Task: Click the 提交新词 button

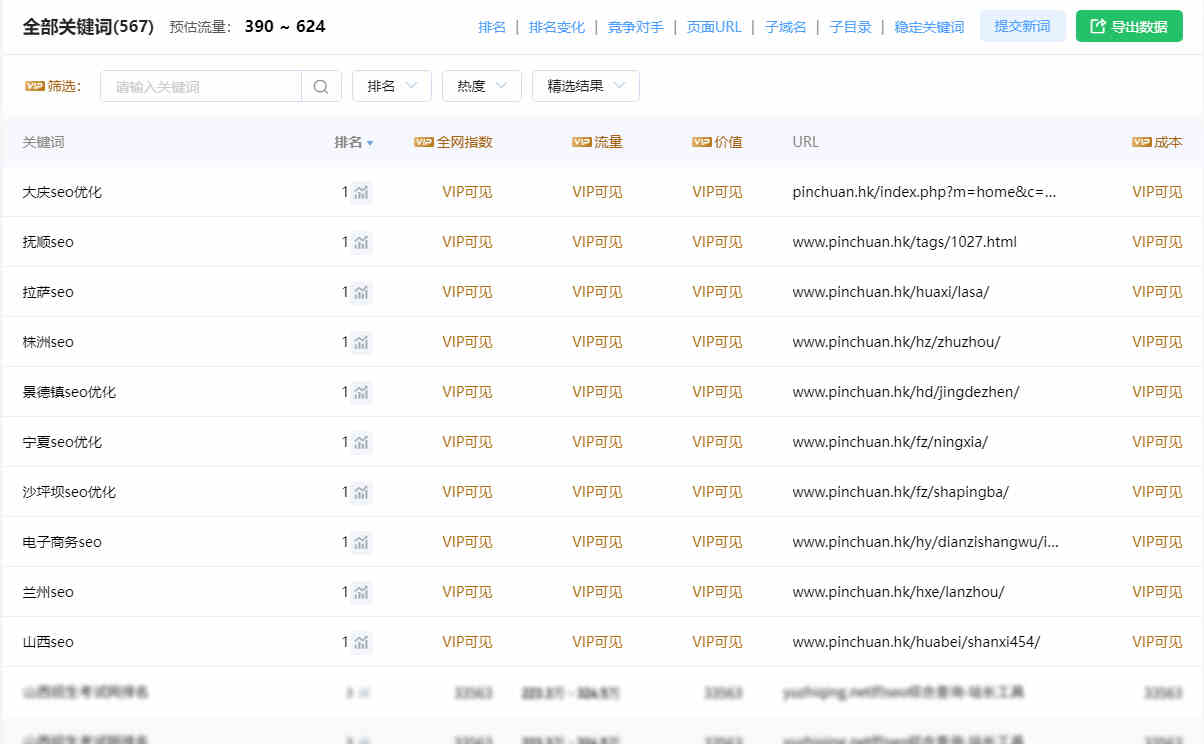Action: [x=1022, y=26]
